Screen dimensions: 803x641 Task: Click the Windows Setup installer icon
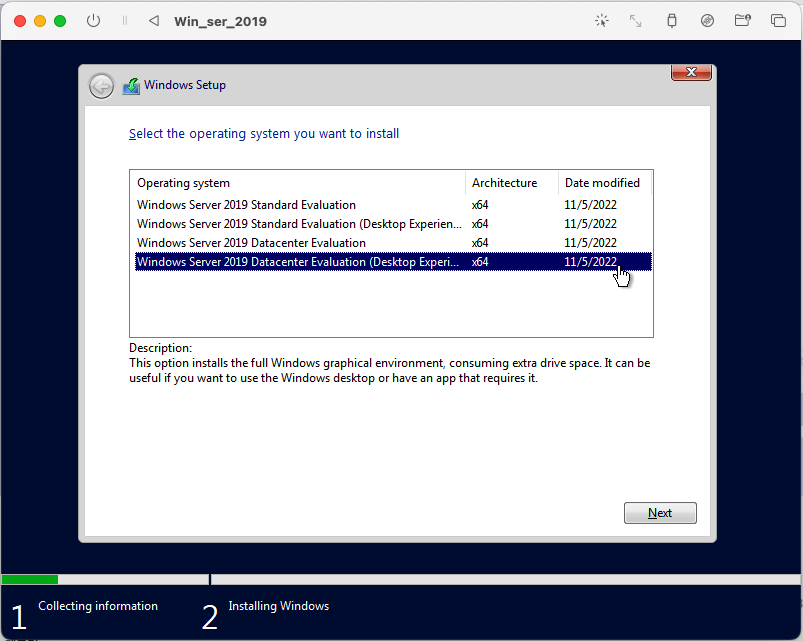[x=131, y=86]
